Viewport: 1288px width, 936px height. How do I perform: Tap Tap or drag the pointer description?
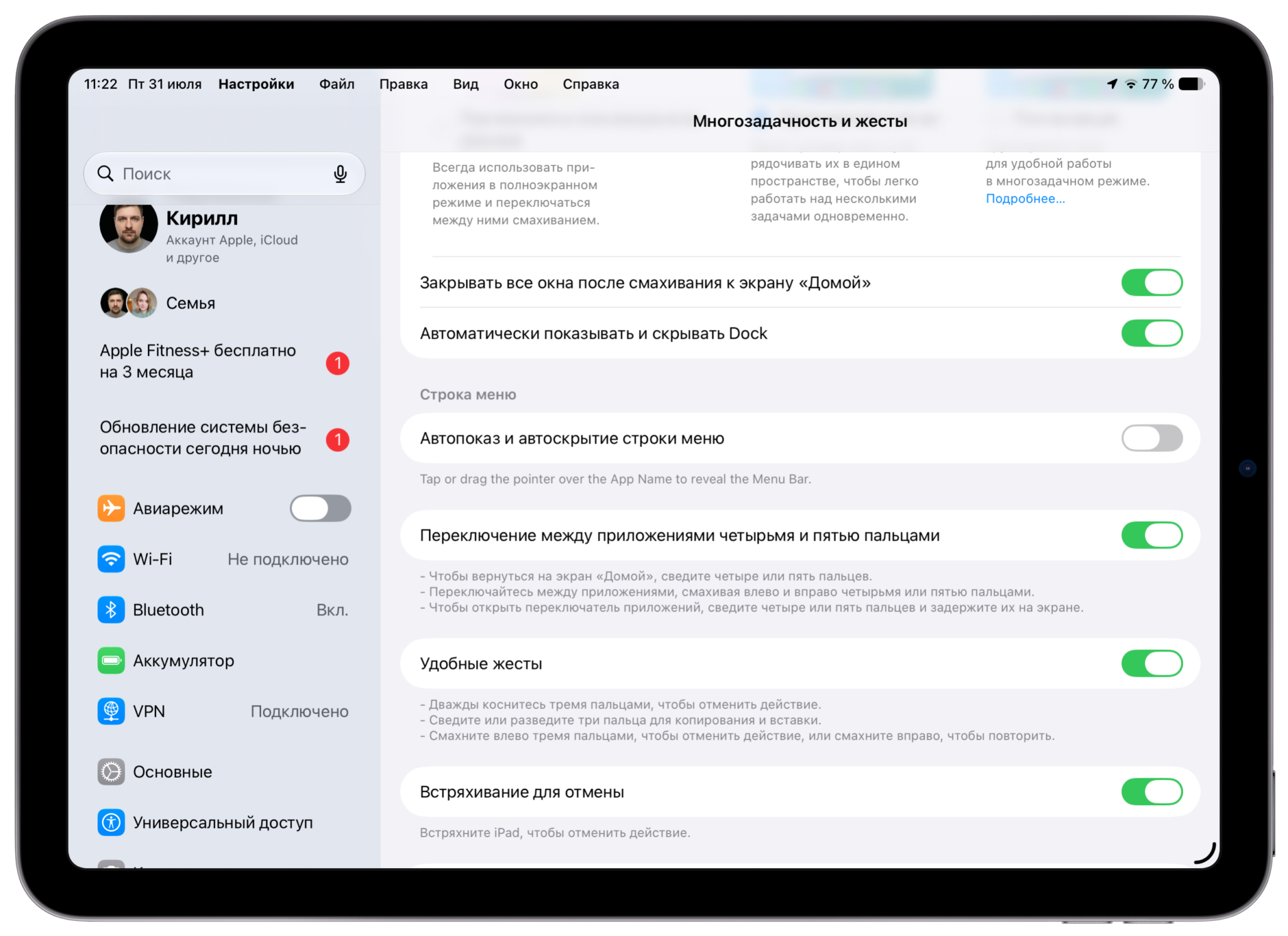click(615, 479)
